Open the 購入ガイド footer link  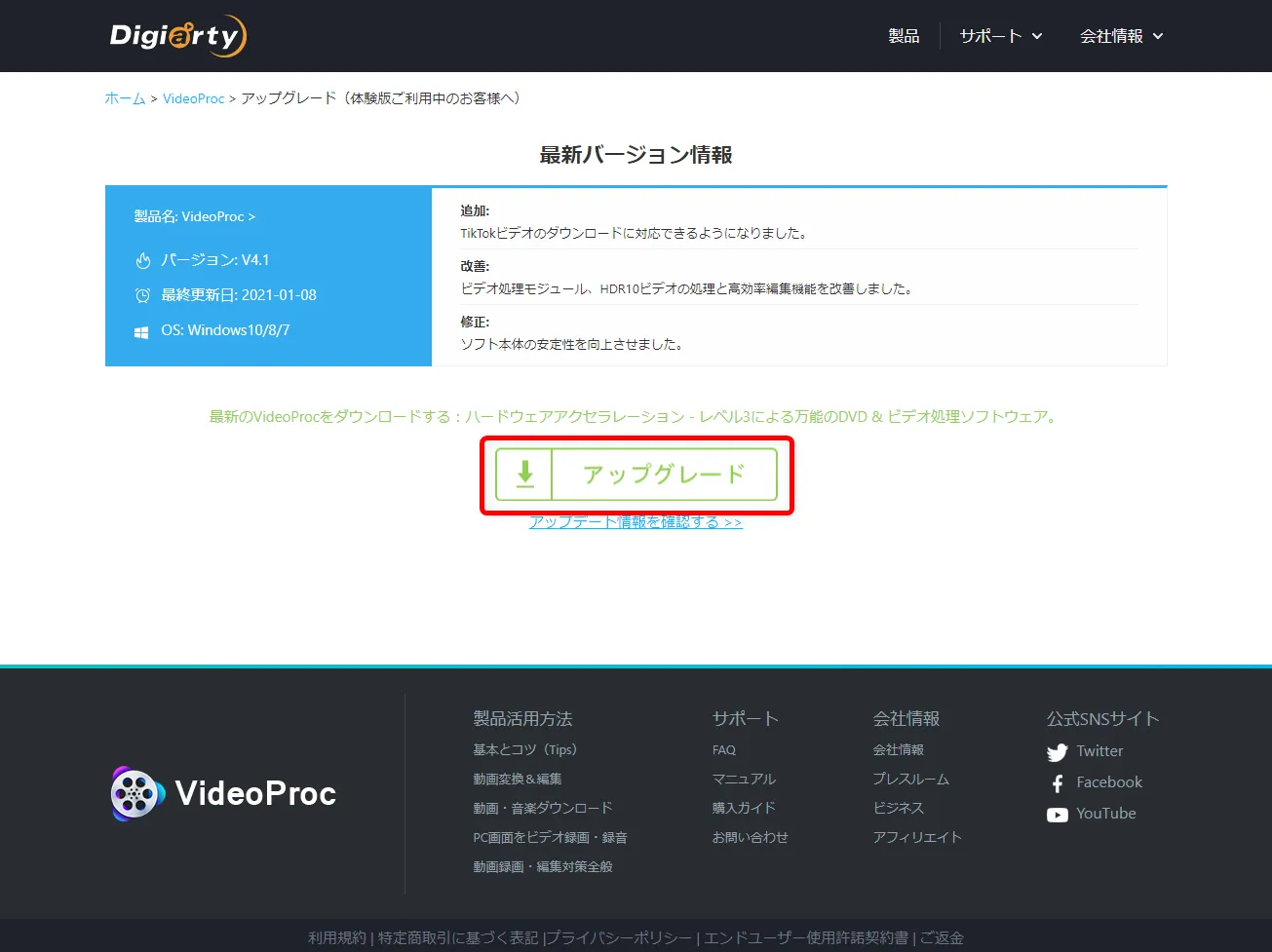click(744, 808)
